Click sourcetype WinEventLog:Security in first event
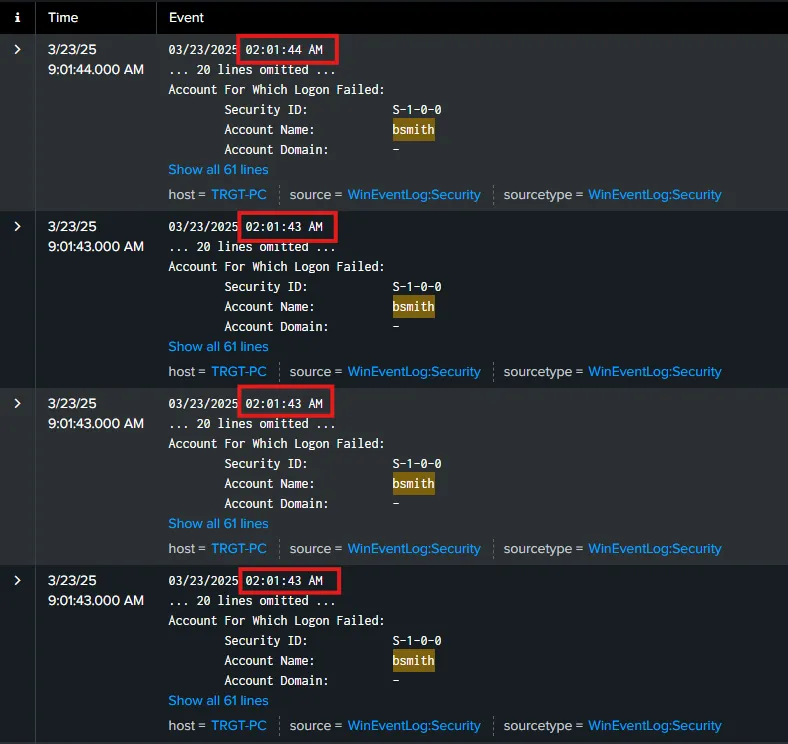Viewport: 788px width, 744px height. 654,195
